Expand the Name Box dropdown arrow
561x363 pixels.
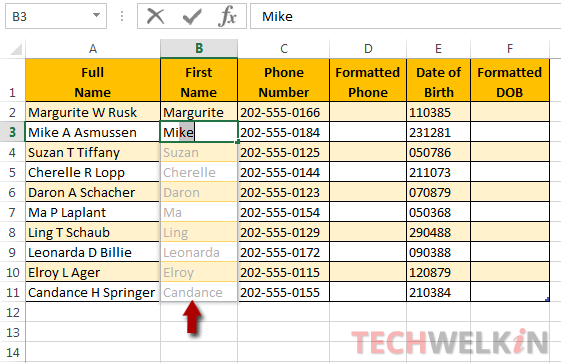(x=96, y=15)
